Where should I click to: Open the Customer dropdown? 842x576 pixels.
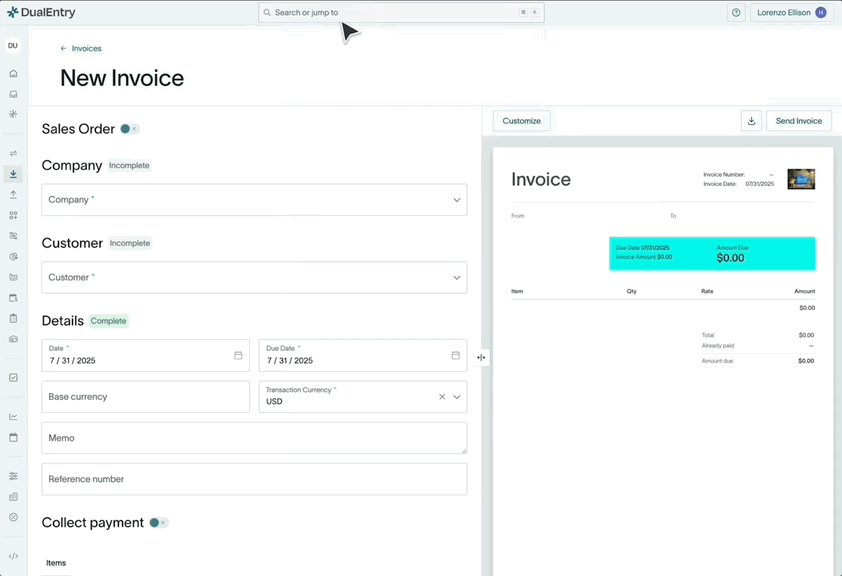(x=253, y=277)
